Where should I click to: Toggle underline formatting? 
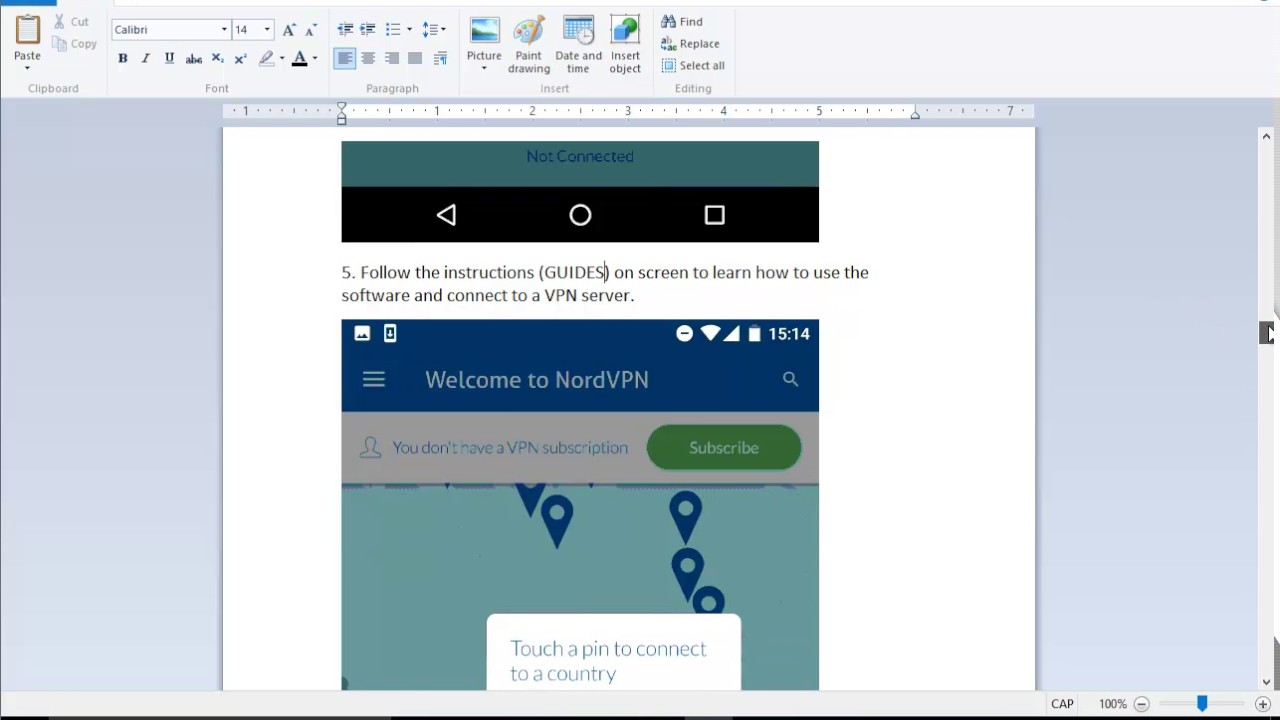tap(169, 59)
